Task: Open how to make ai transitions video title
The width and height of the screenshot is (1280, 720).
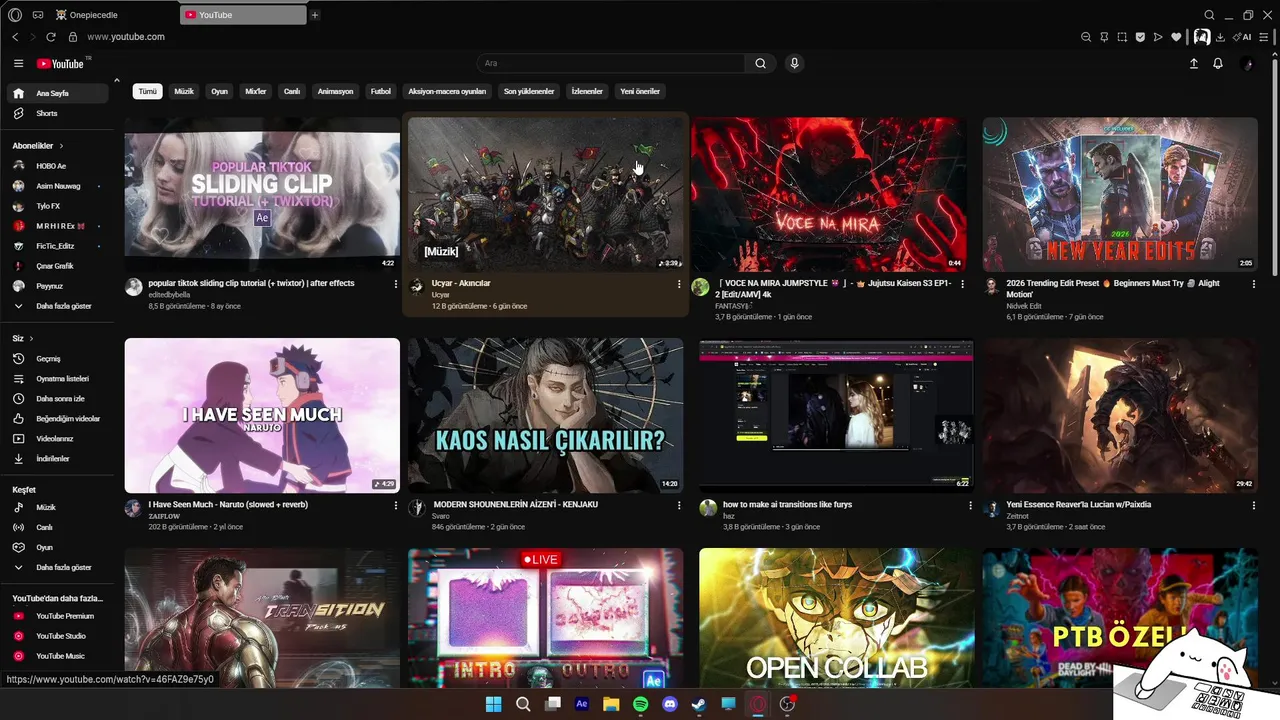Action: [787, 505]
